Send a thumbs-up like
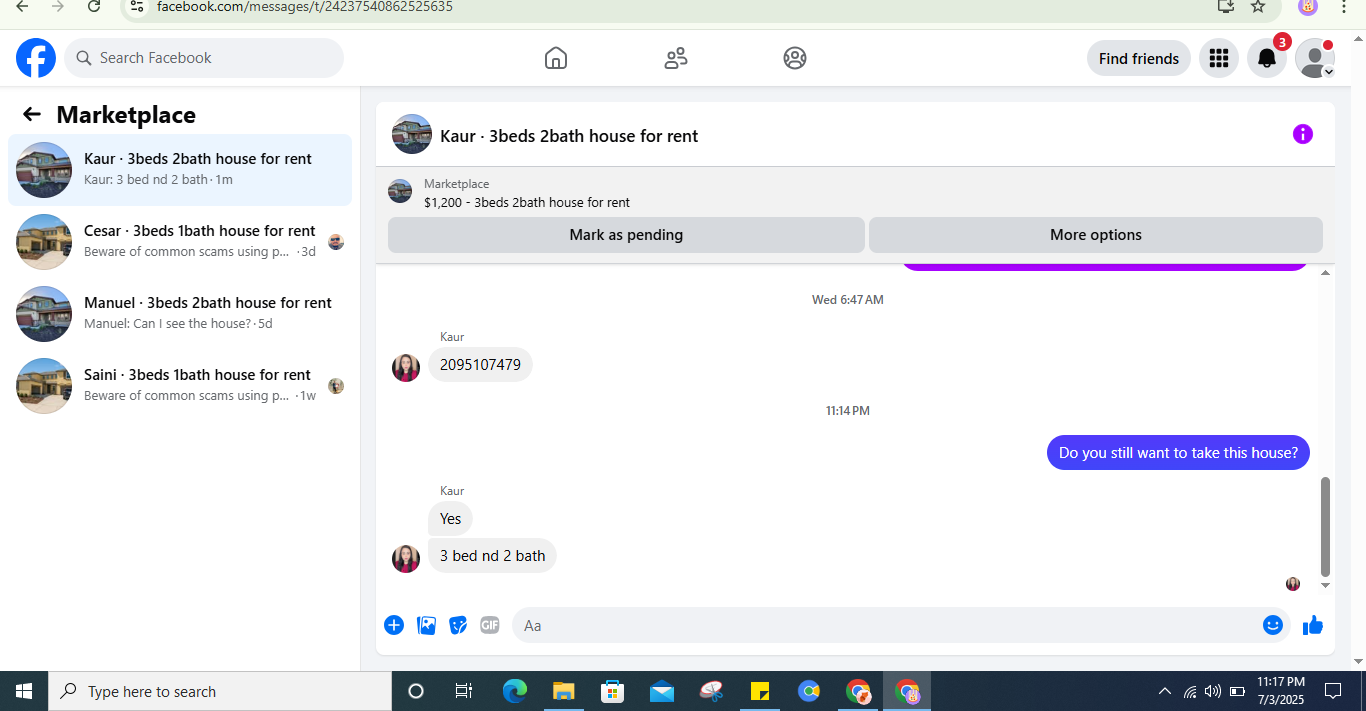The height and width of the screenshot is (711, 1366). 1313,625
